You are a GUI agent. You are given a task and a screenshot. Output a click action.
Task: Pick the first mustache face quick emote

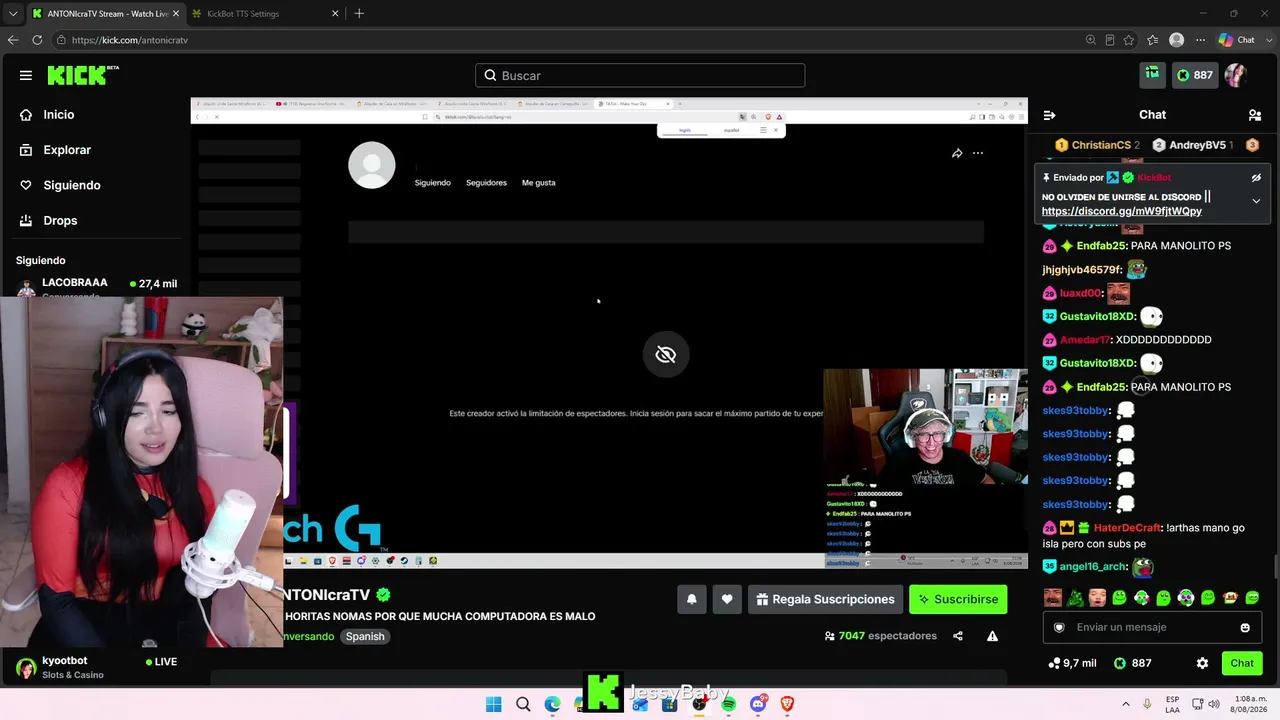(x=1053, y=598)
